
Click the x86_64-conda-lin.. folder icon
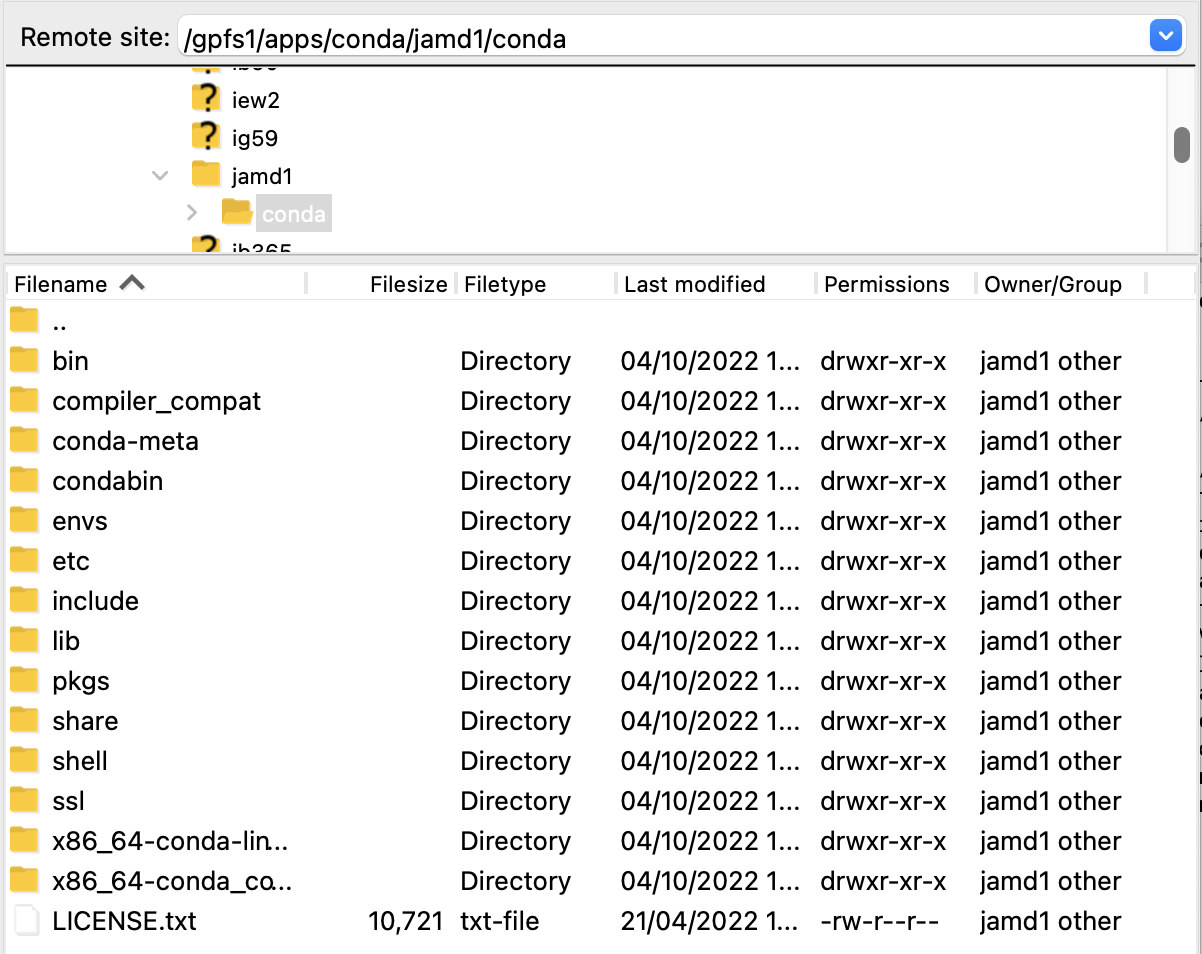point(24,840)
